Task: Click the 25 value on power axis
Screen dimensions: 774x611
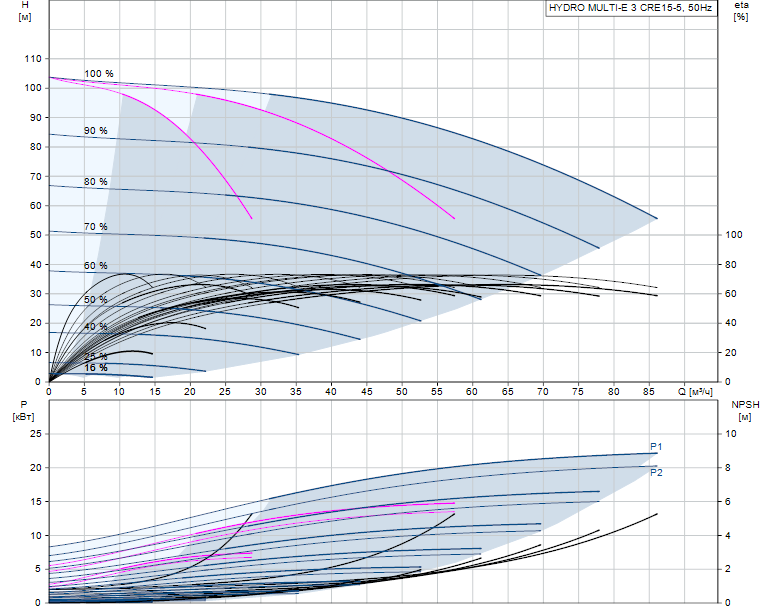Action: point(36,434)
